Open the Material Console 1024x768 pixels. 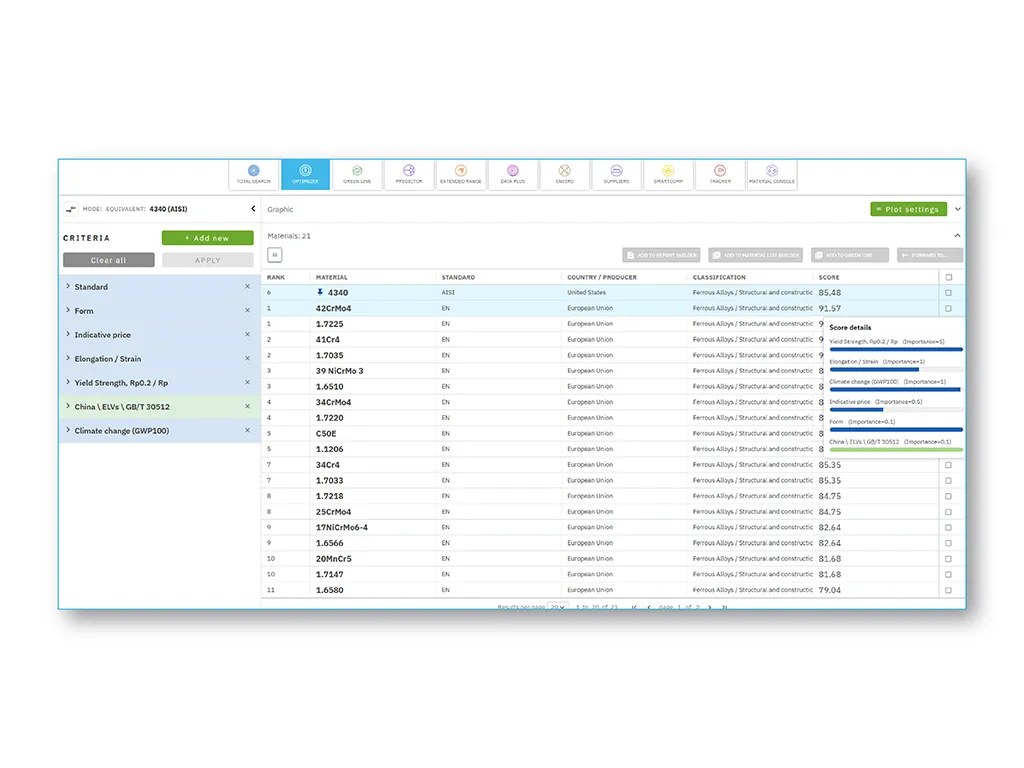(x=772, y=173)
